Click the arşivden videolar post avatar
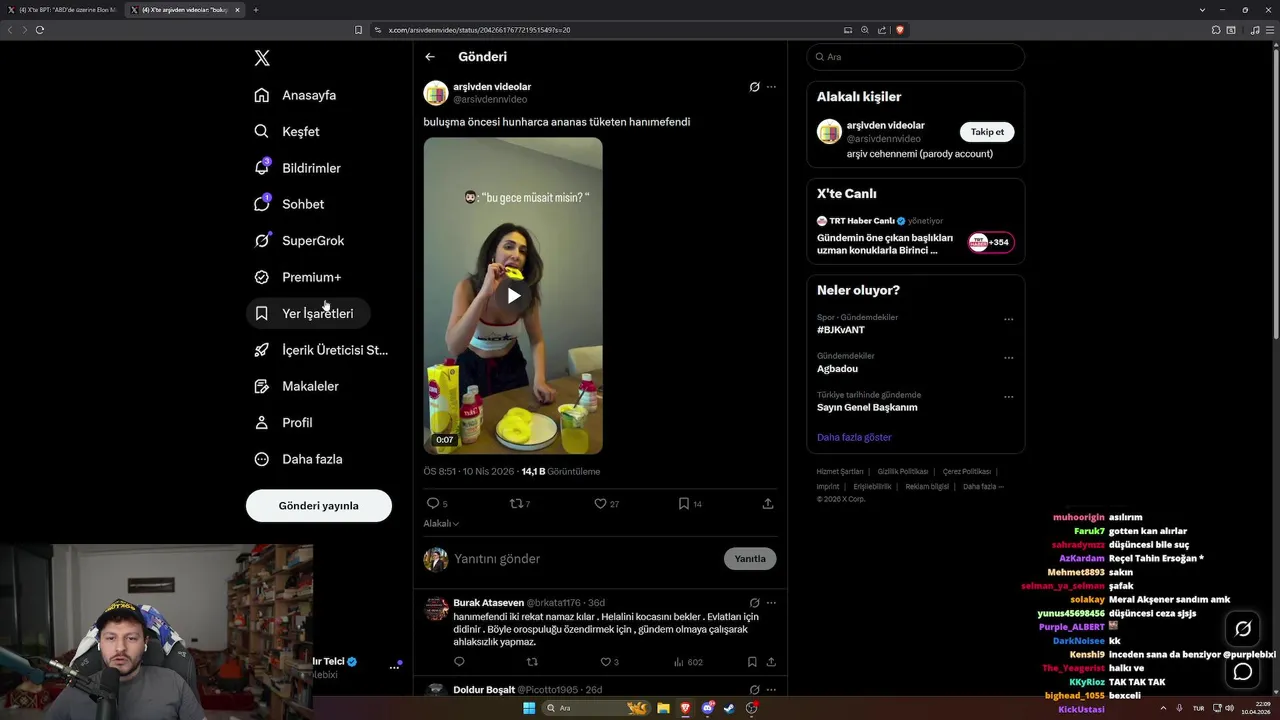 [x=436, y=93]
